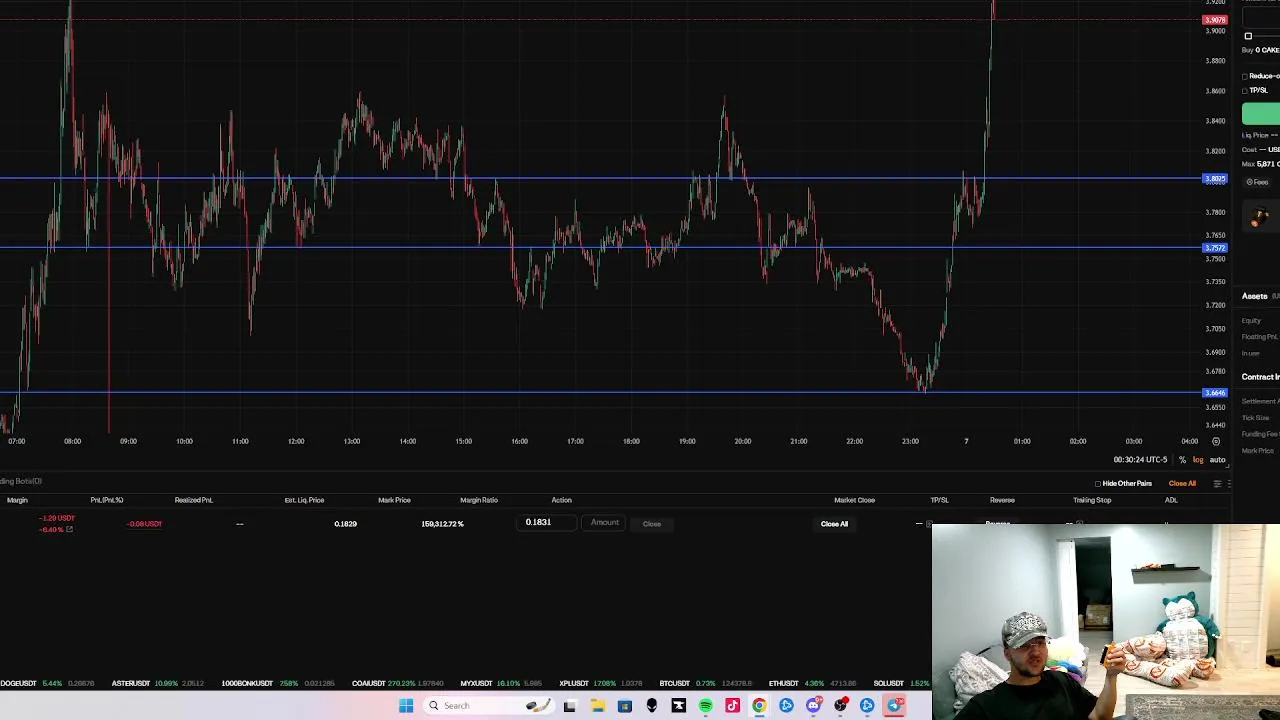This screenshot has width=1280, height=720.
Task: Toggle auto scale on the chart
Action: [x=1217, y=460]
